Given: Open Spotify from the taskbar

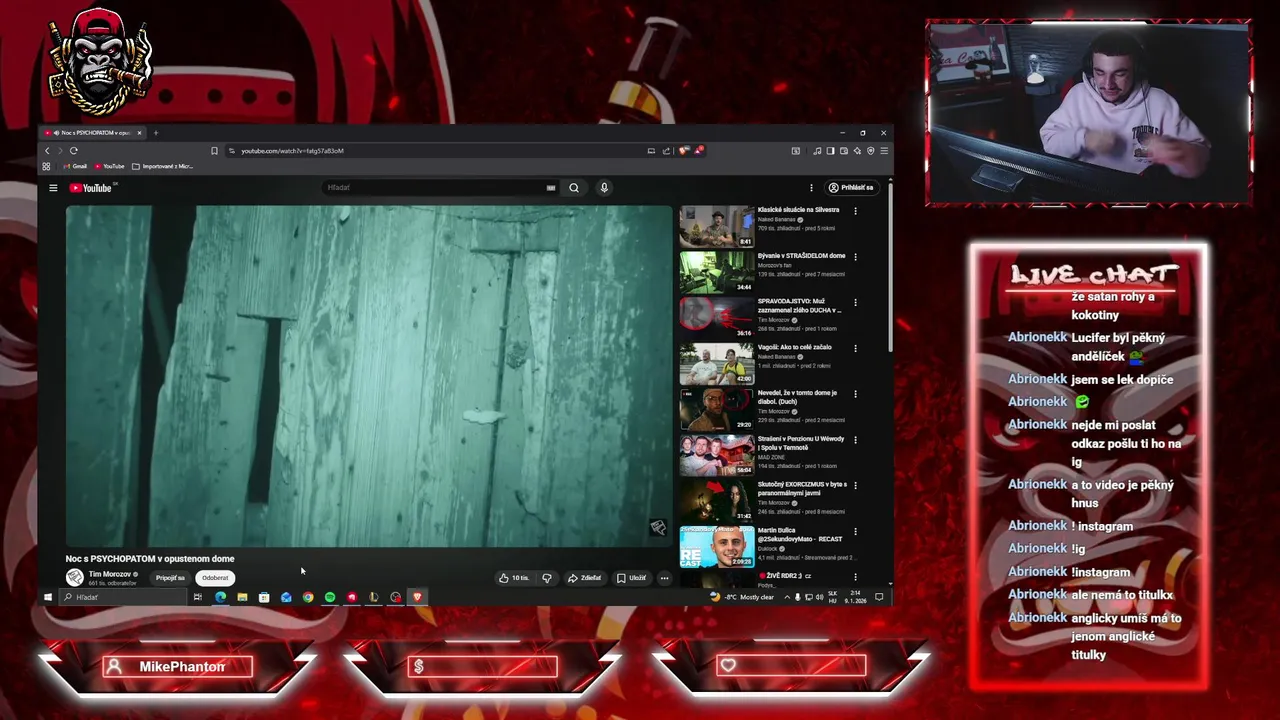Looking at the screenshot, I should [x=330, y=597].
